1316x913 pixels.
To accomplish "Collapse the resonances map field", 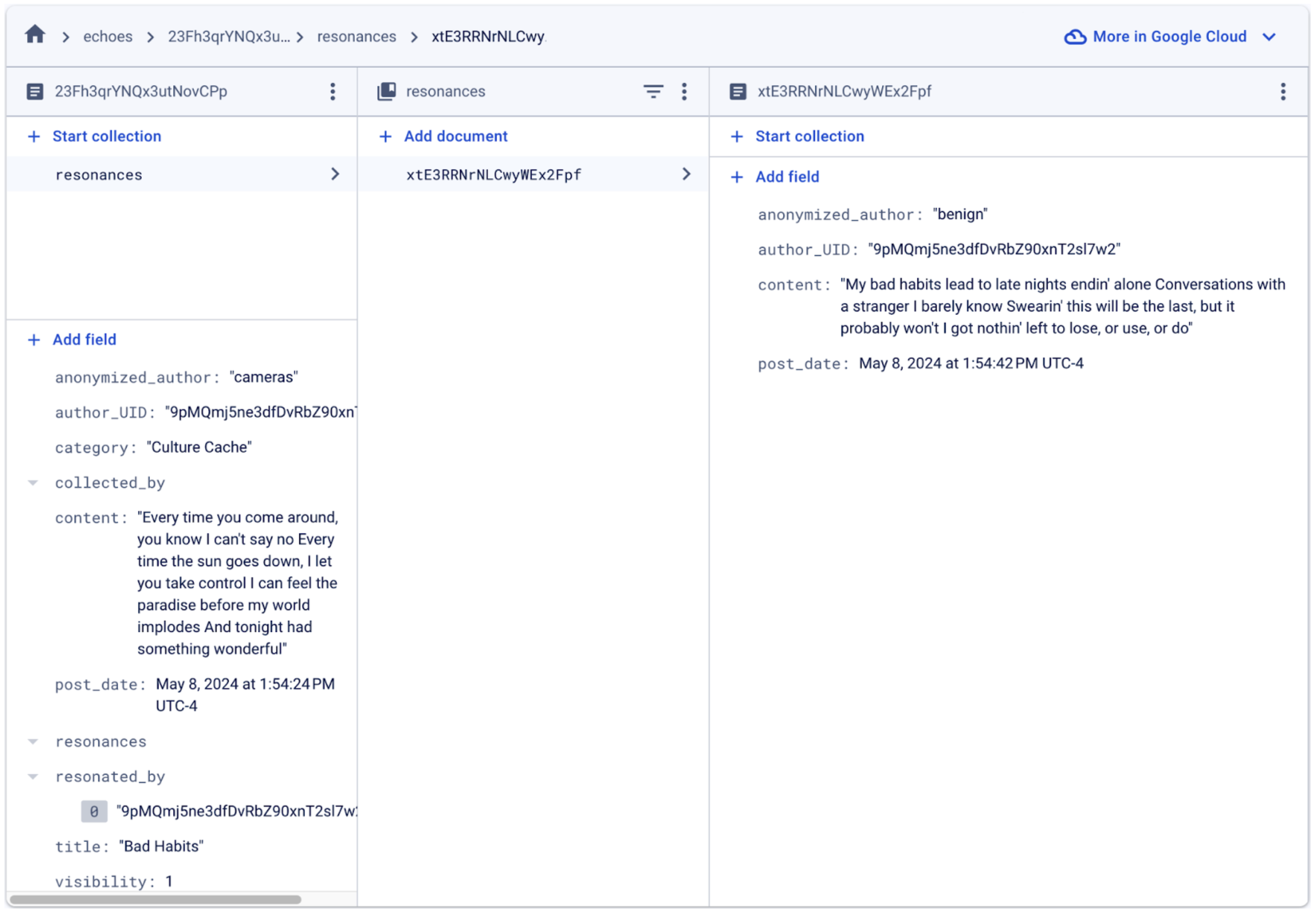I will tap(33, 741).
